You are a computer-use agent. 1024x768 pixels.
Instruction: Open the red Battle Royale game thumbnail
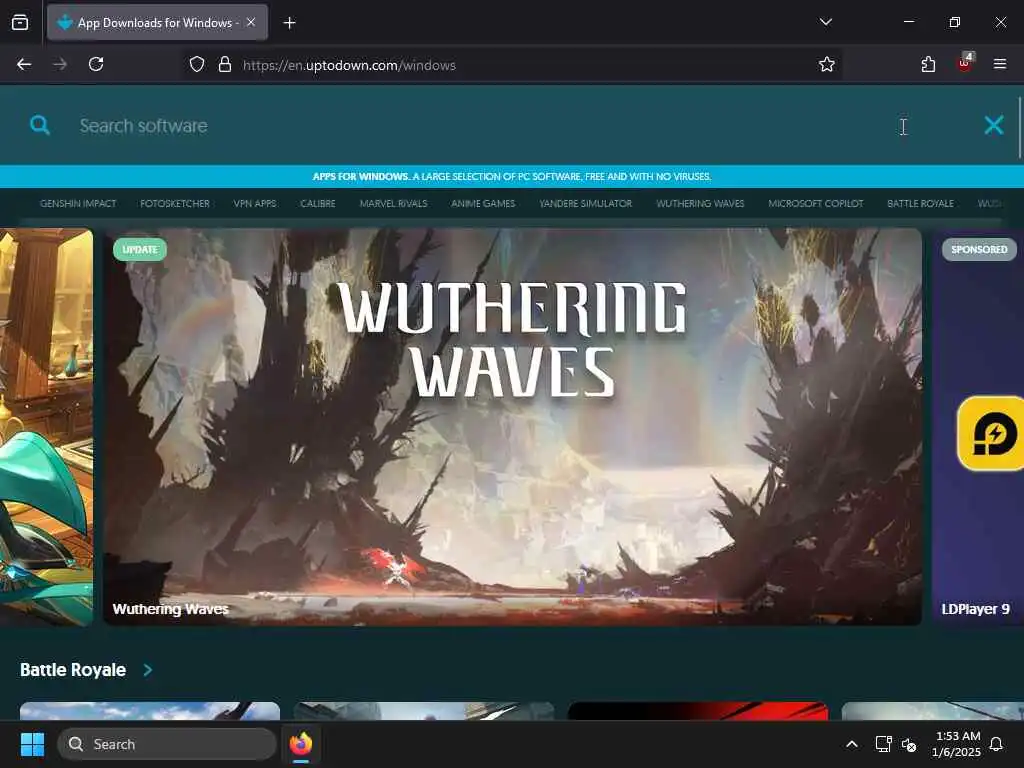[698, 711]
